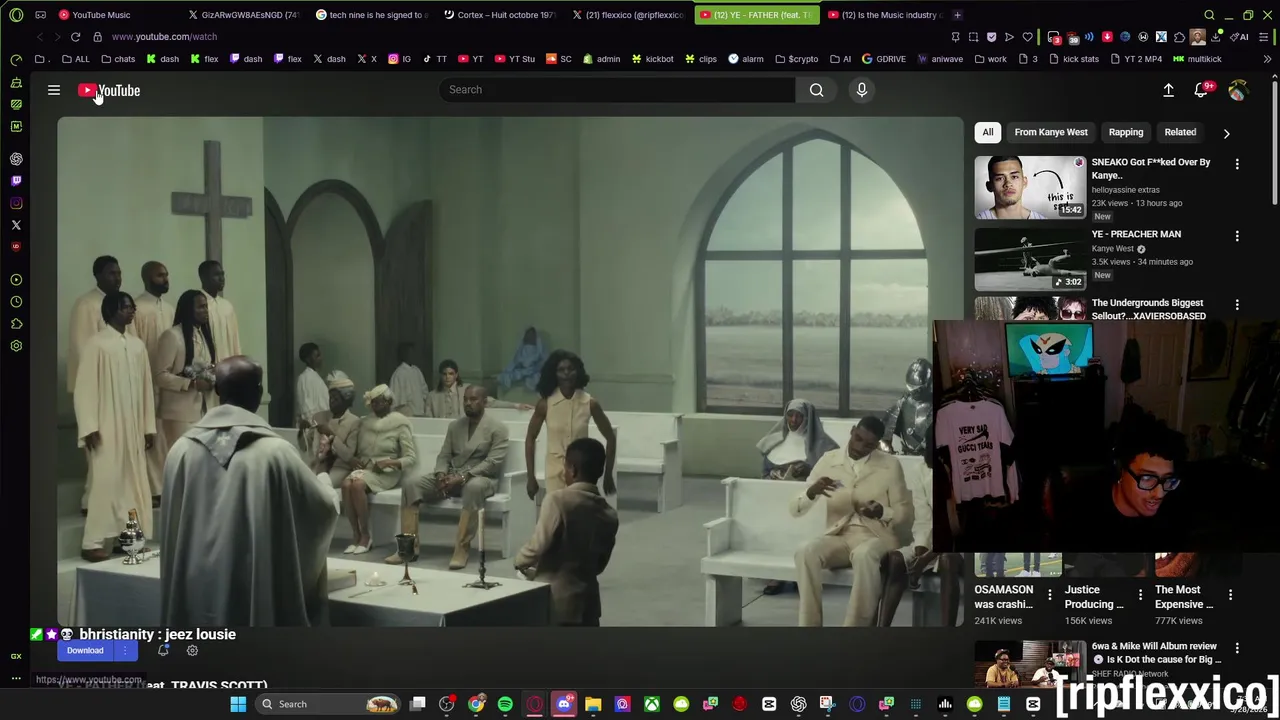The image size is (1280, 720).
Task: Open the options menu for the SNEAKO video
Action: [x=1237, y=164]
